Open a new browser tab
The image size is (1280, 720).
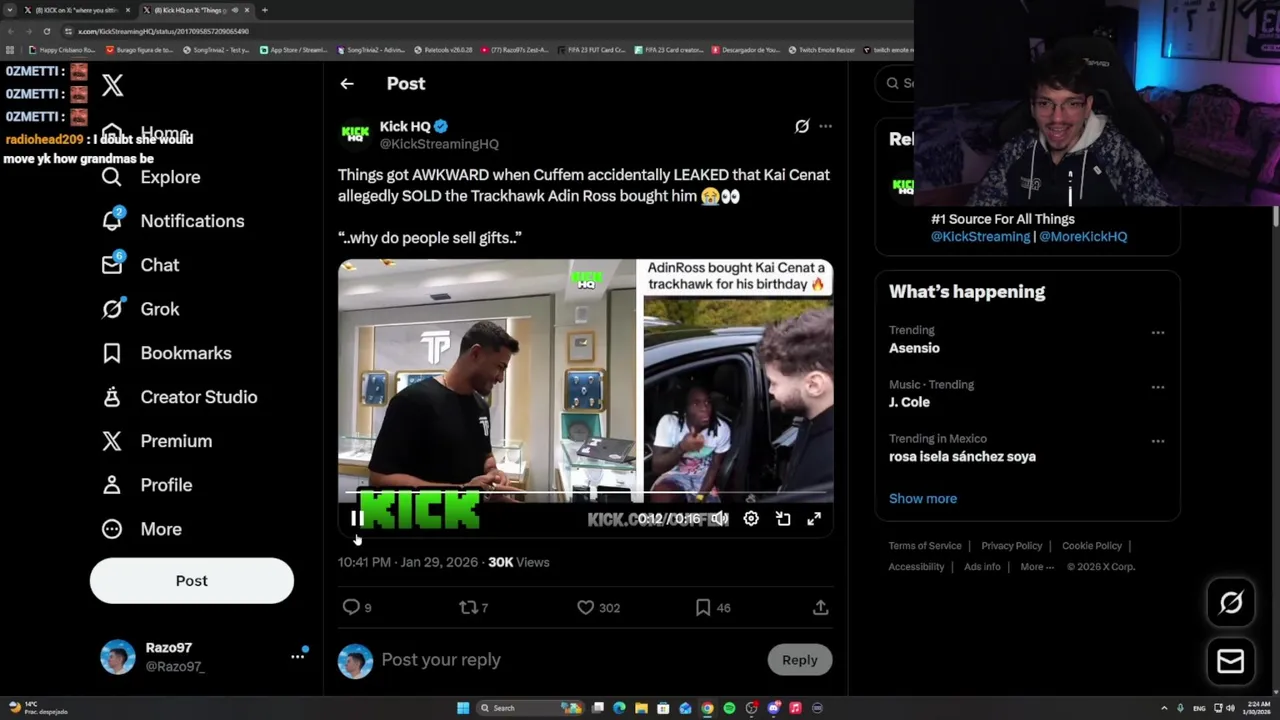264,10
